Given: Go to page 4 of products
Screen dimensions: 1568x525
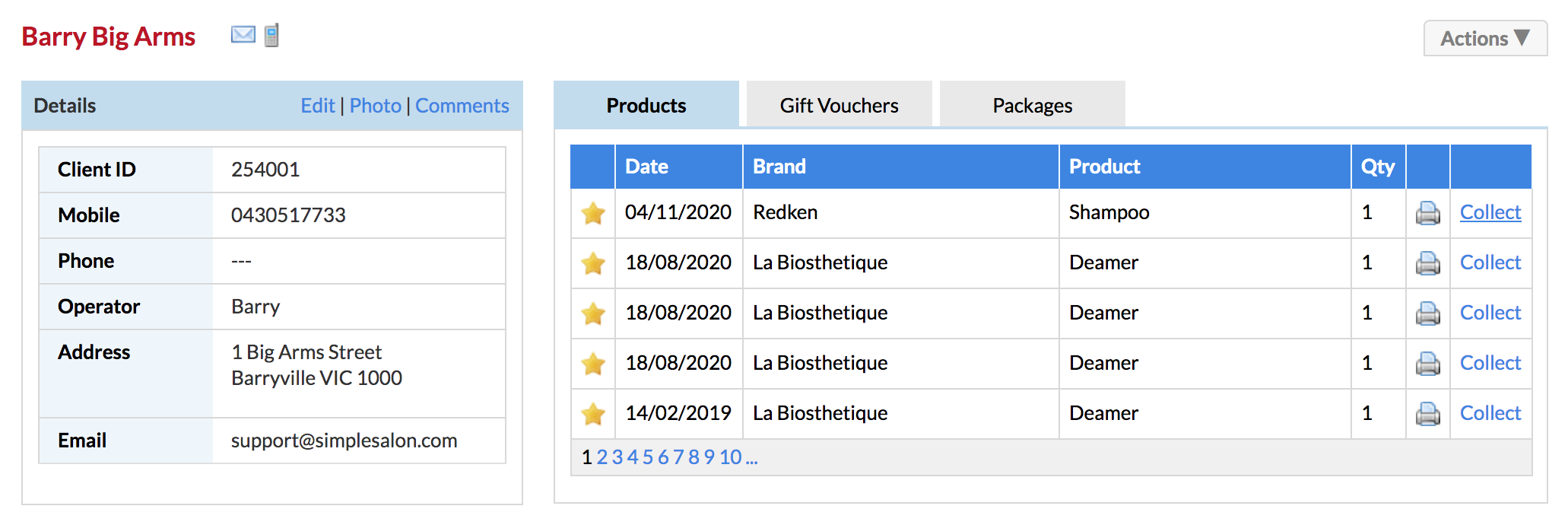Looking at the screenshot, I should pos(633,457).
